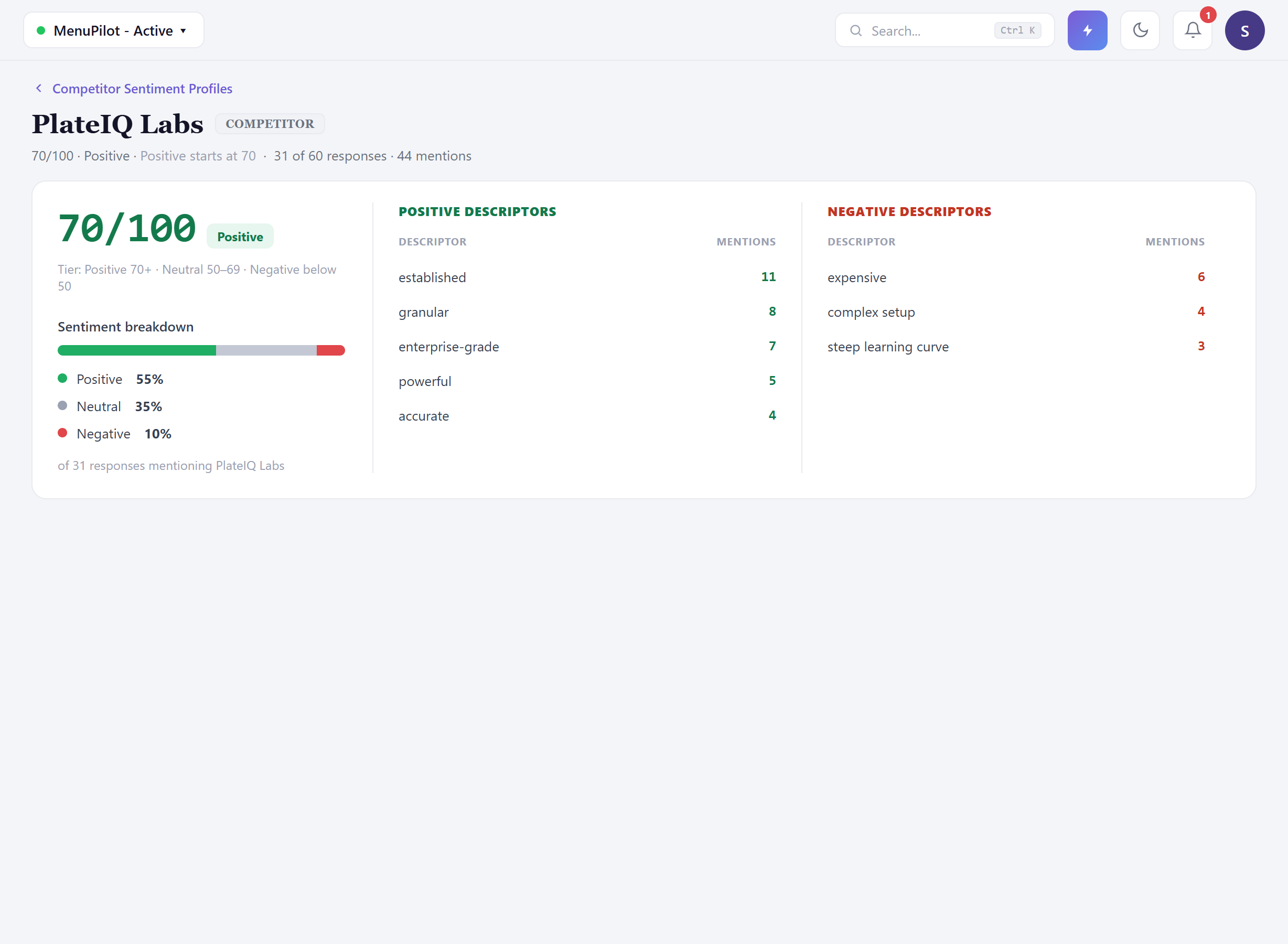The image size is (1288, 944).
Task: Click the Negative Descriptors heading
Action: pyautogui.click(x=909, y=211)
